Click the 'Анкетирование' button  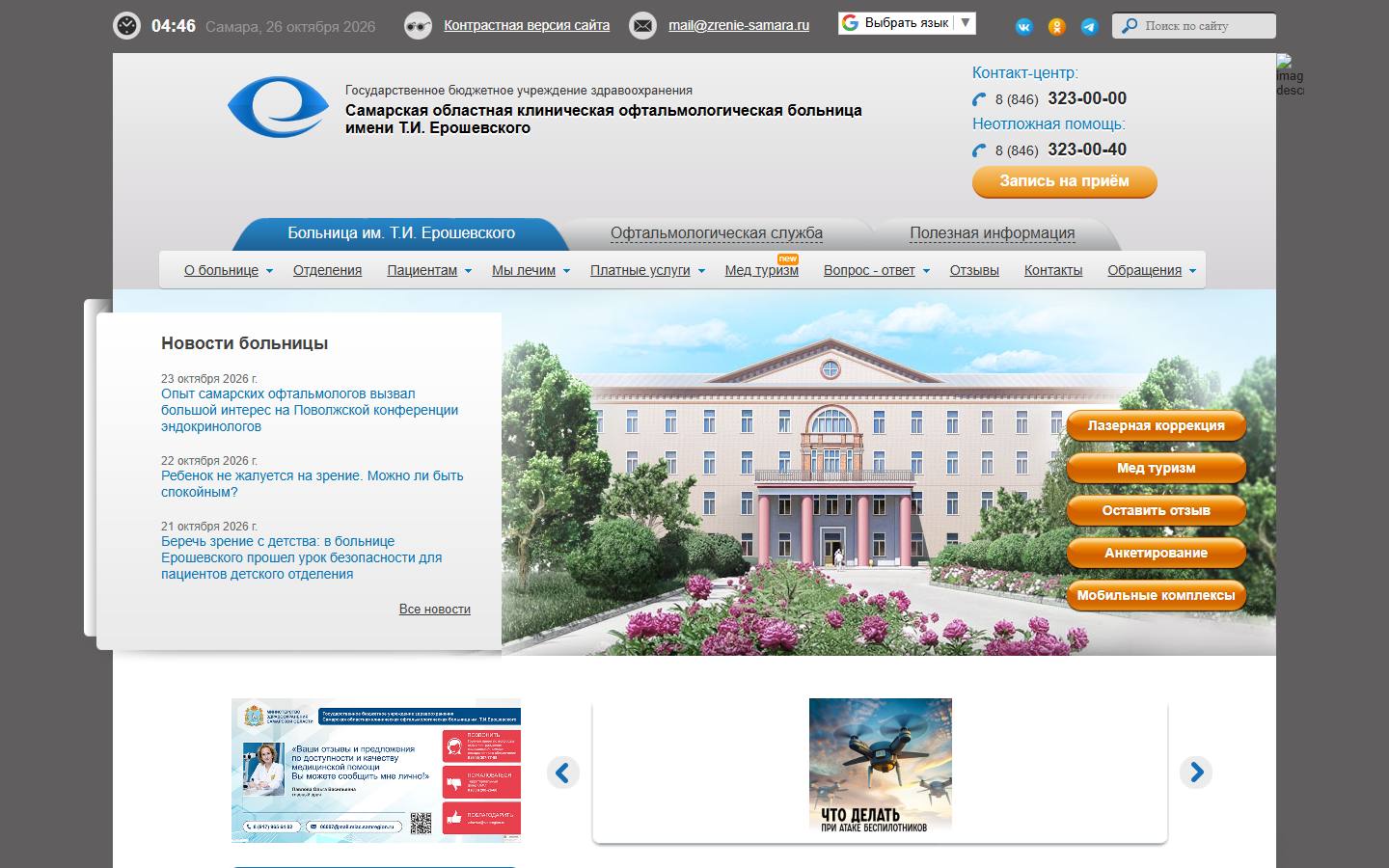coord(1157,553)
